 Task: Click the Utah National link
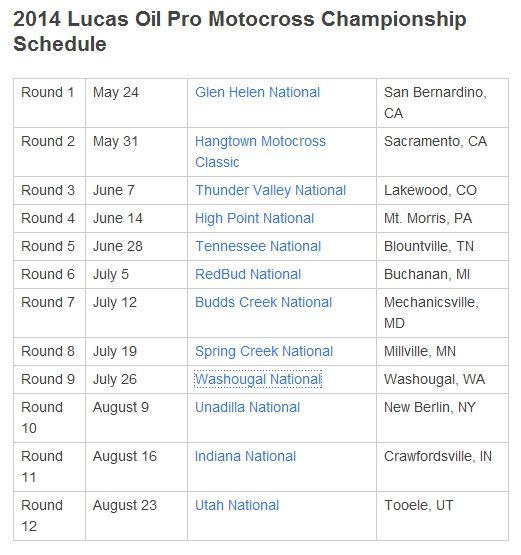237,505
